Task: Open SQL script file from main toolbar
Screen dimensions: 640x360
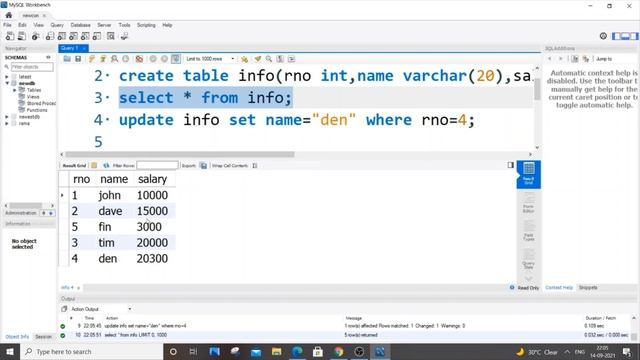Action: tap(22, 36)
